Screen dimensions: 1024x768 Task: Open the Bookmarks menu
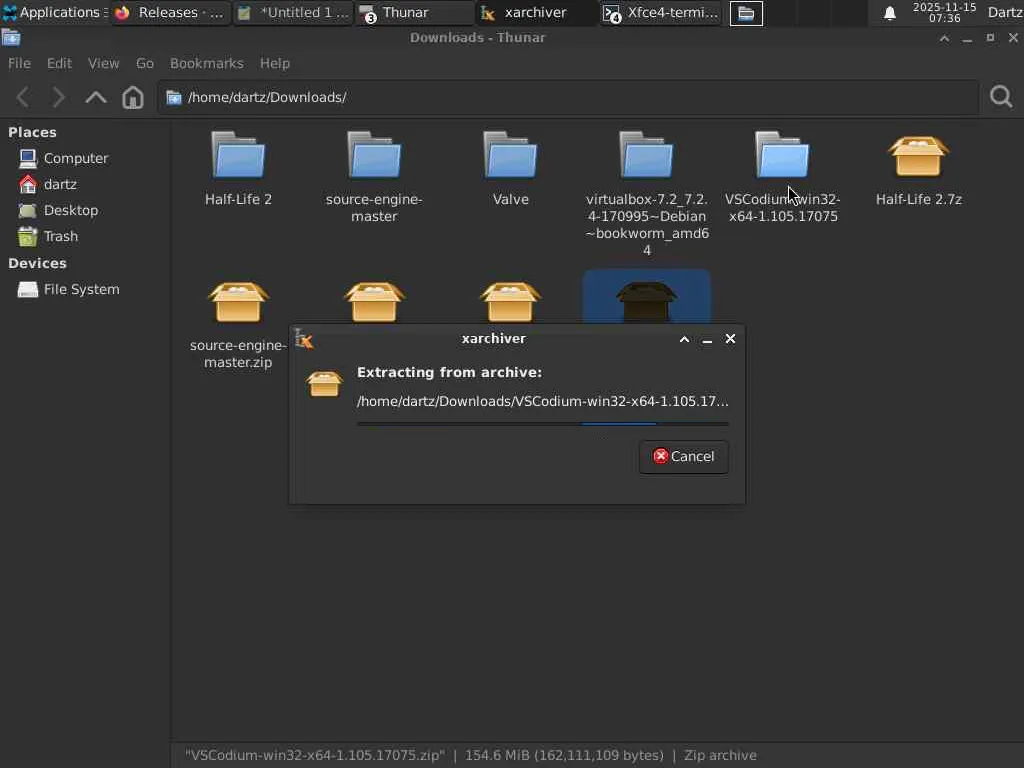pos(206,63)
